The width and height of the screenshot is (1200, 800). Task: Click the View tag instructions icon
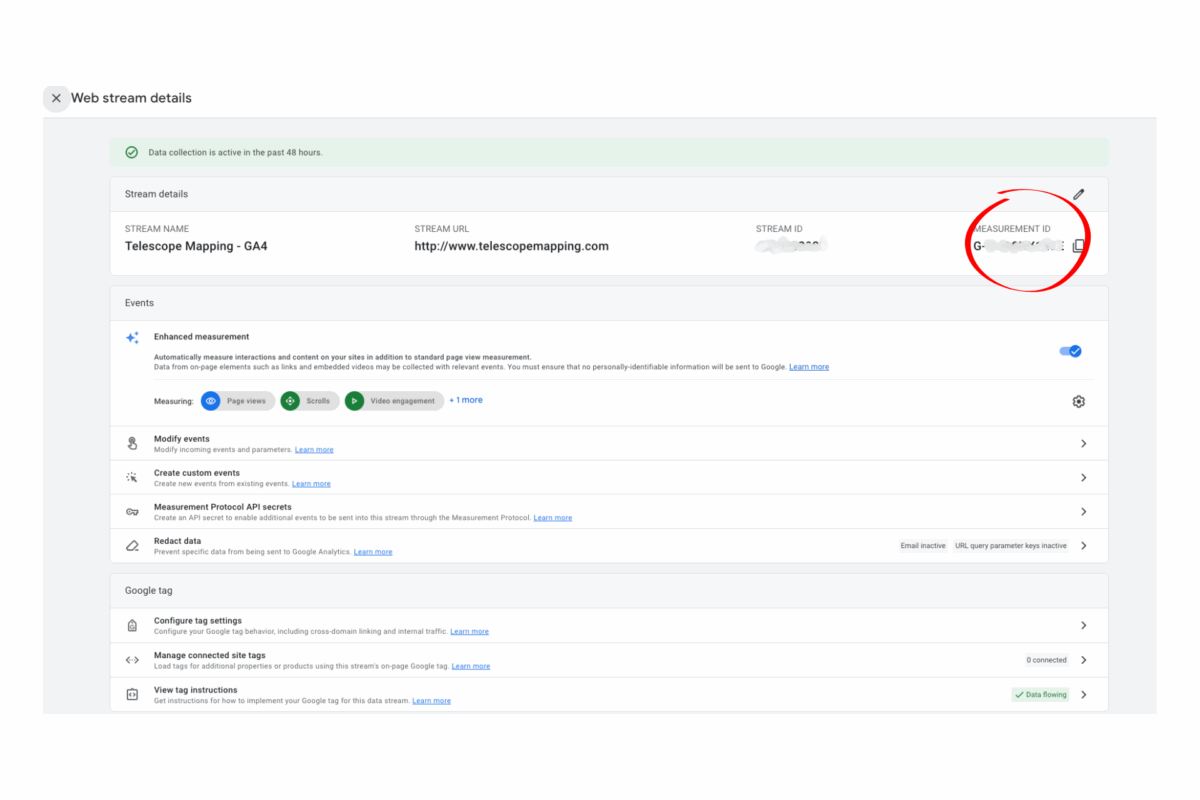(132, 694)
